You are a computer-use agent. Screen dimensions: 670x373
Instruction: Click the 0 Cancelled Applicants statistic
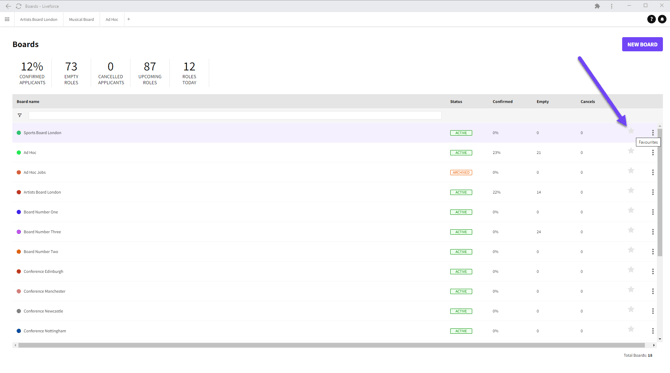111,73
